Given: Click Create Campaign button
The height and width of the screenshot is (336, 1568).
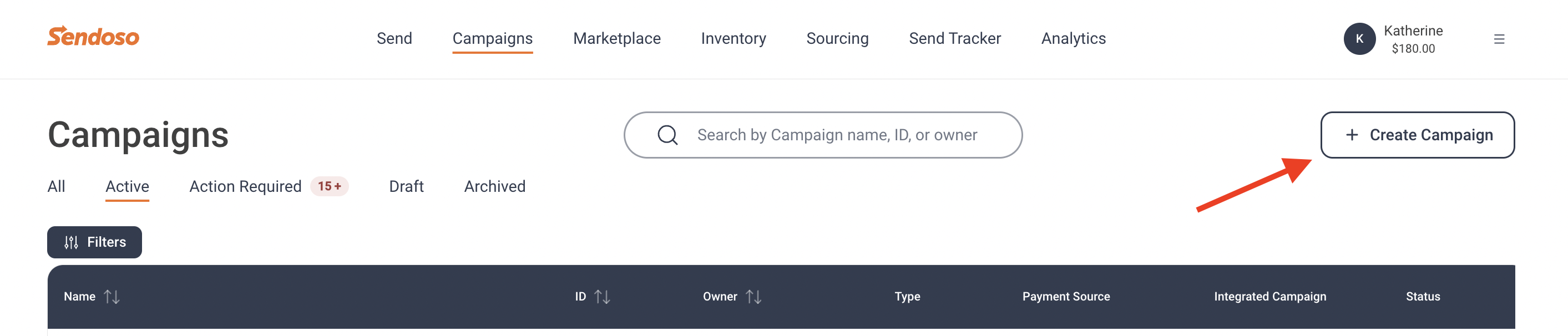Looking at the screenshot, I should tap(1417, 135).
